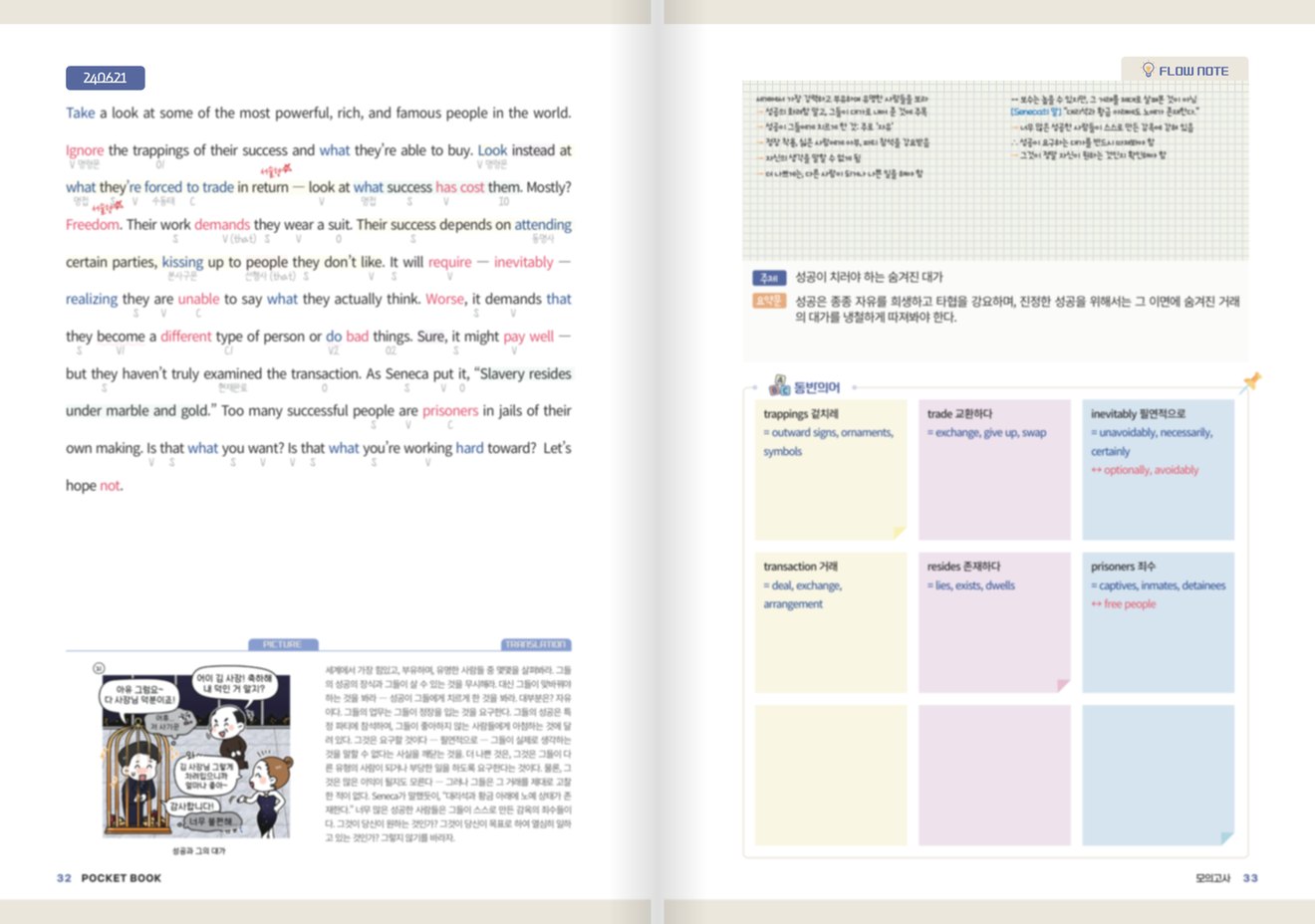Click the 240621 badge above the passage
Image resolution: width=1315 pixels, height=924 pixels.
[105, 78]
